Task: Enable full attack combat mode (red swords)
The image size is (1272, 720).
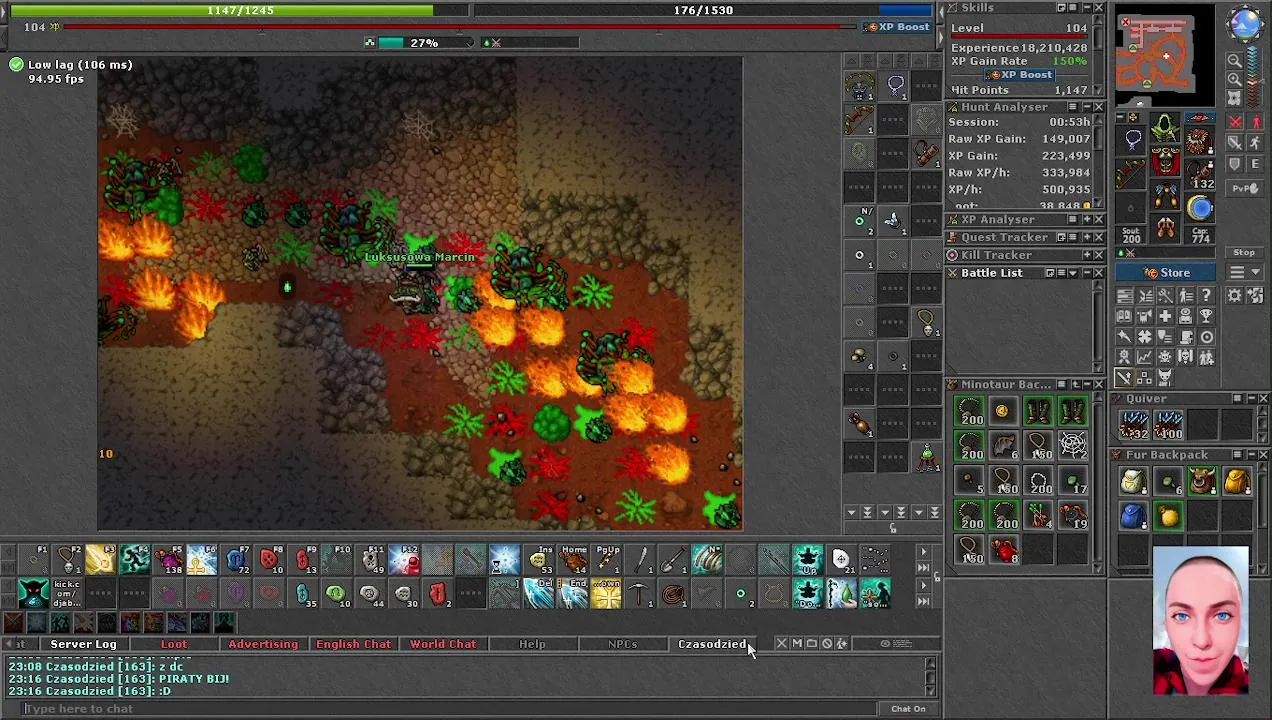Action: tap(1236, 123)
